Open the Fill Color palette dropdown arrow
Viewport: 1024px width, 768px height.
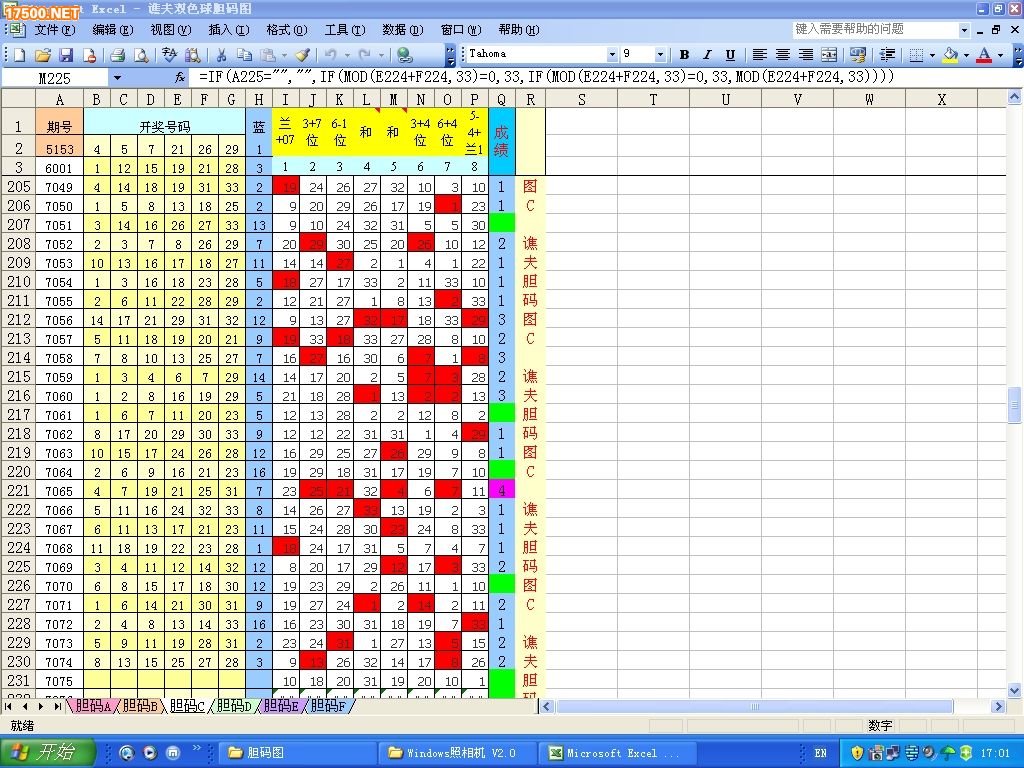click(x=966, y=55)
